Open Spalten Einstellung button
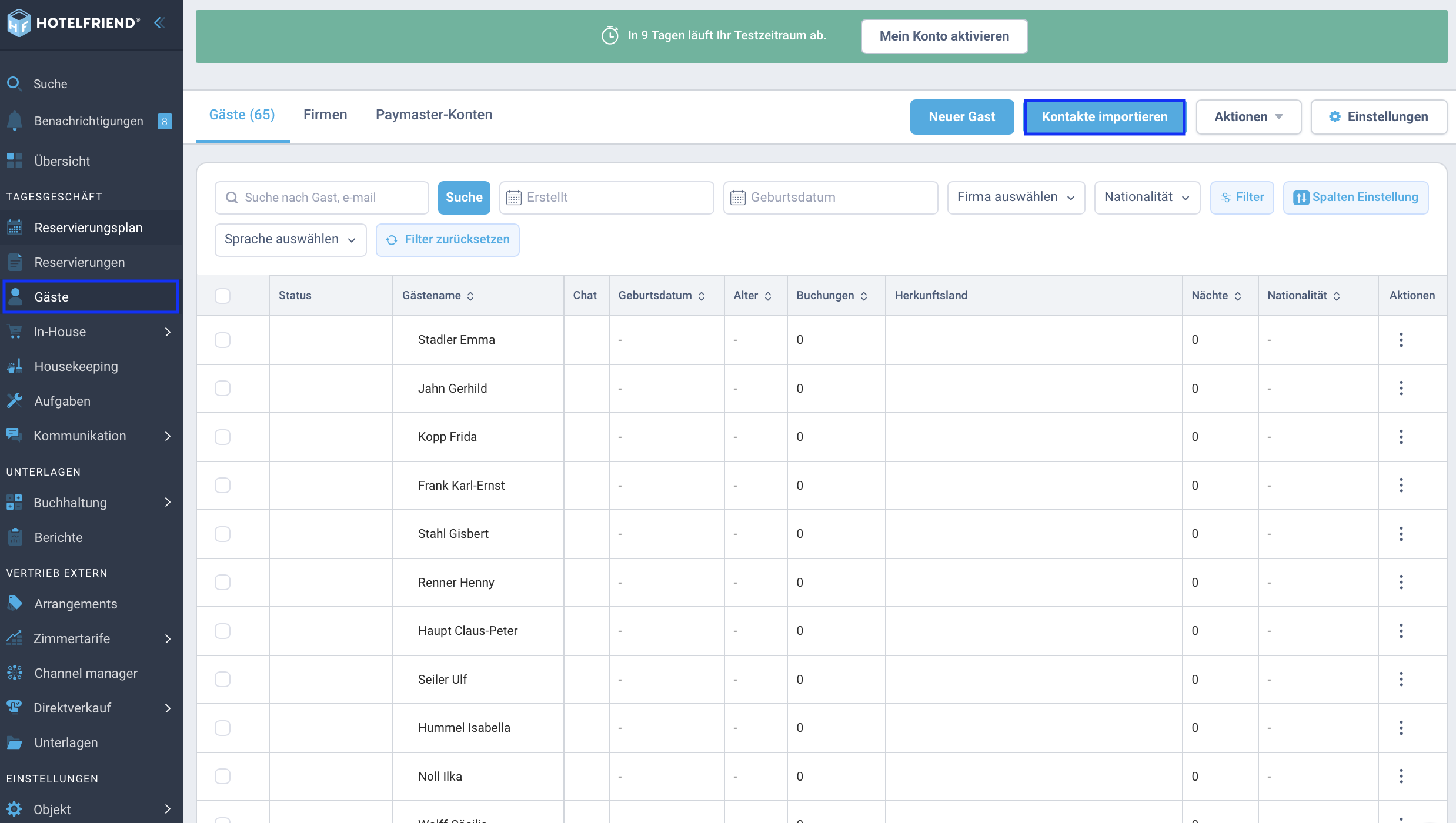Screen dimensions: 1456x823 tap(1356, 198)
